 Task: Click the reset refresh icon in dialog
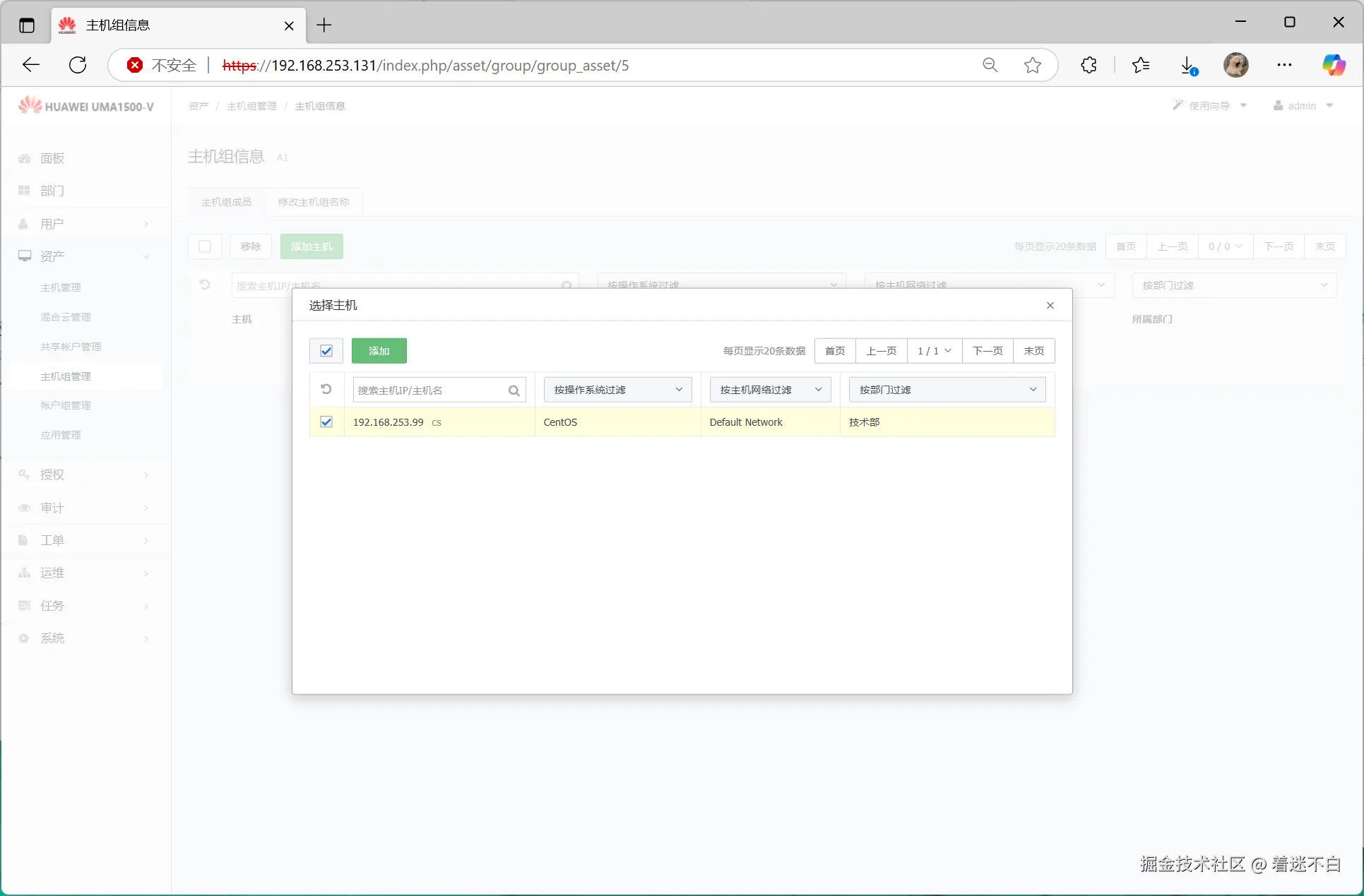[x=326, y=389]
